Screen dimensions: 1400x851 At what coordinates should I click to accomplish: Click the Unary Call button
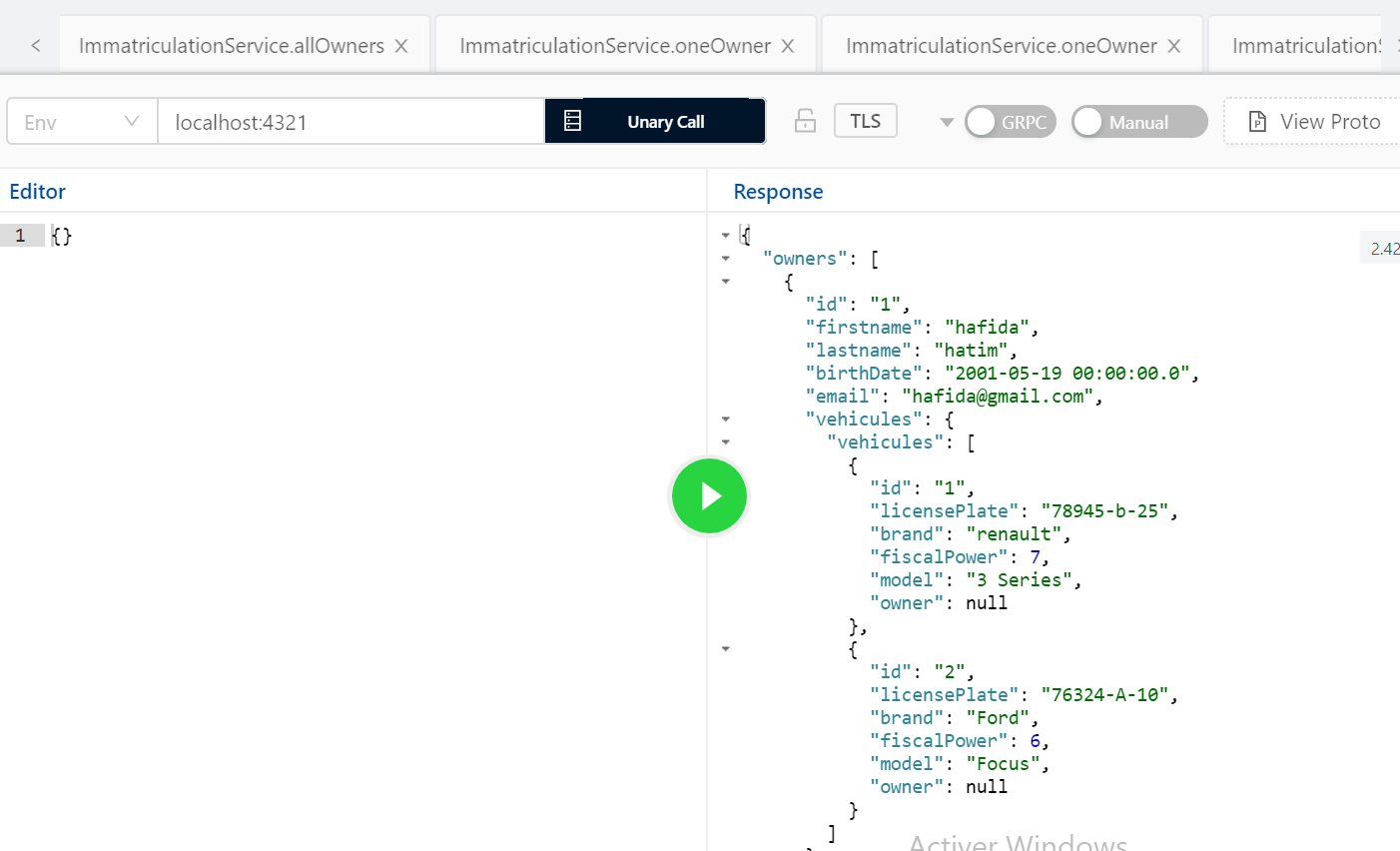(665, 120)
